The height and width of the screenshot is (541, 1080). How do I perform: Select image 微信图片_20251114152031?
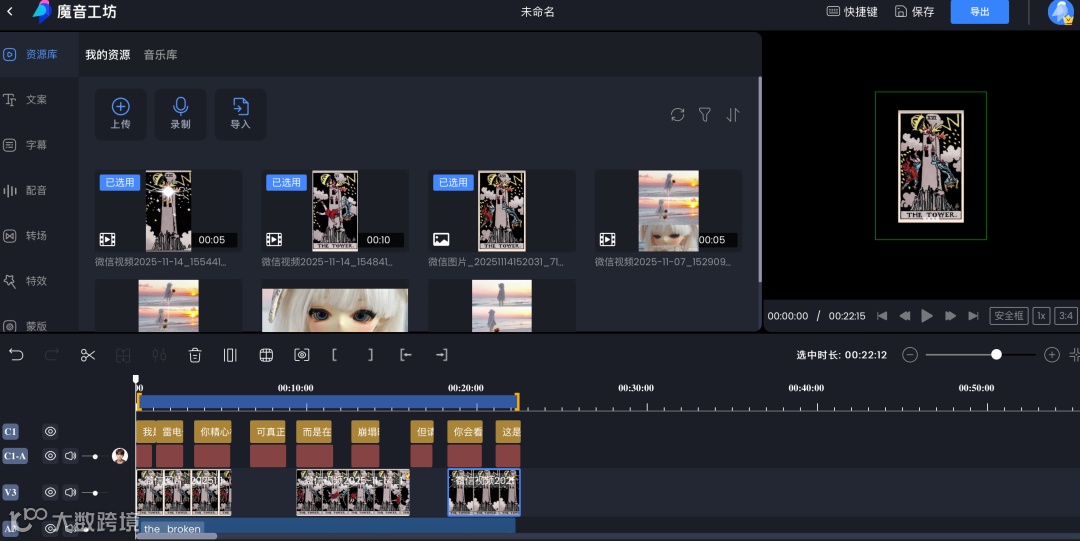(501, 211)
